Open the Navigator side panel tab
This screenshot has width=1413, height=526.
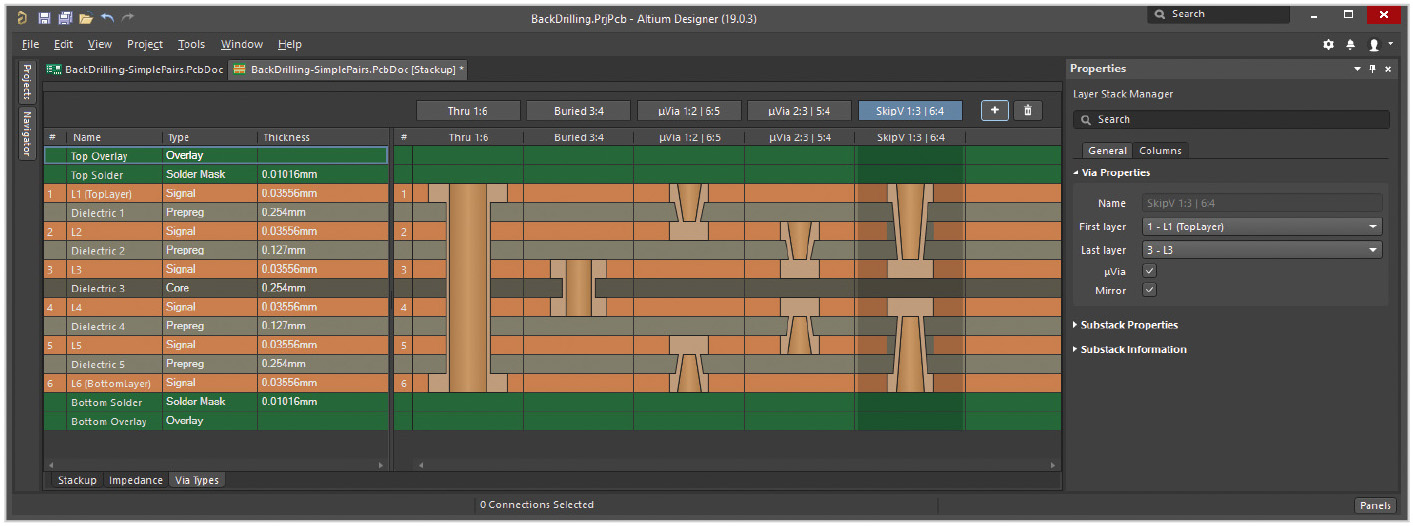click(x=27, y=133)
